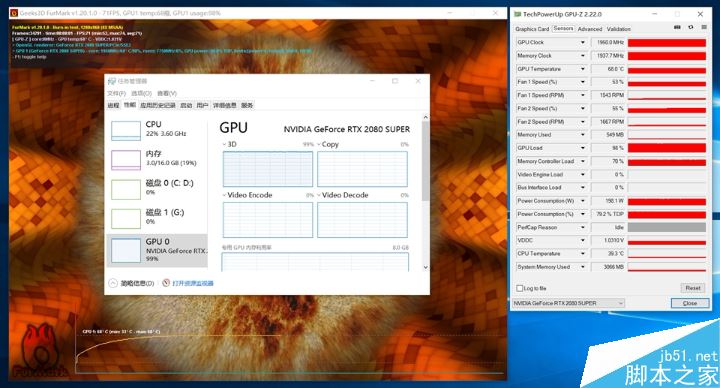Expand the Video Decode engine dropdown
Viewport: 720px width, 388px height.
click(319, 195)
